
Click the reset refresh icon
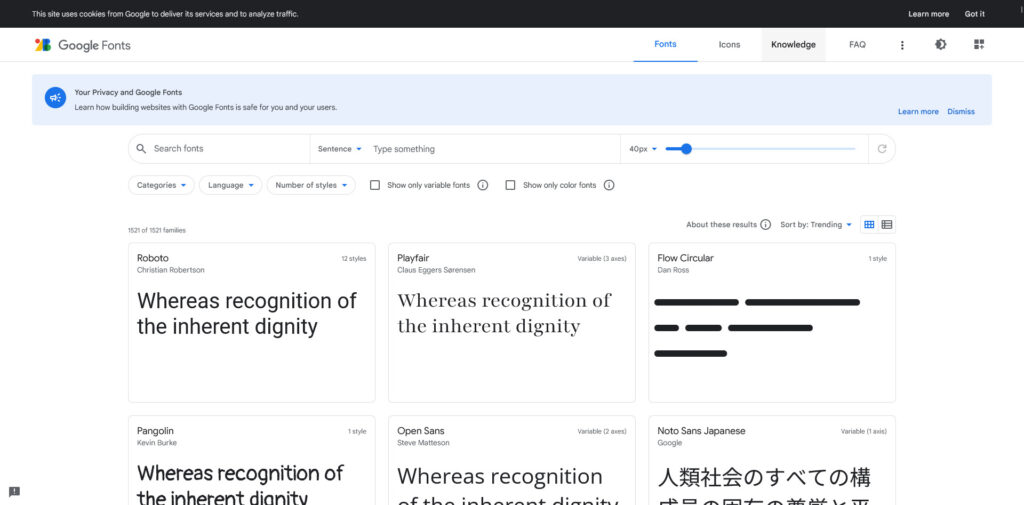click(x=882, y=149)
